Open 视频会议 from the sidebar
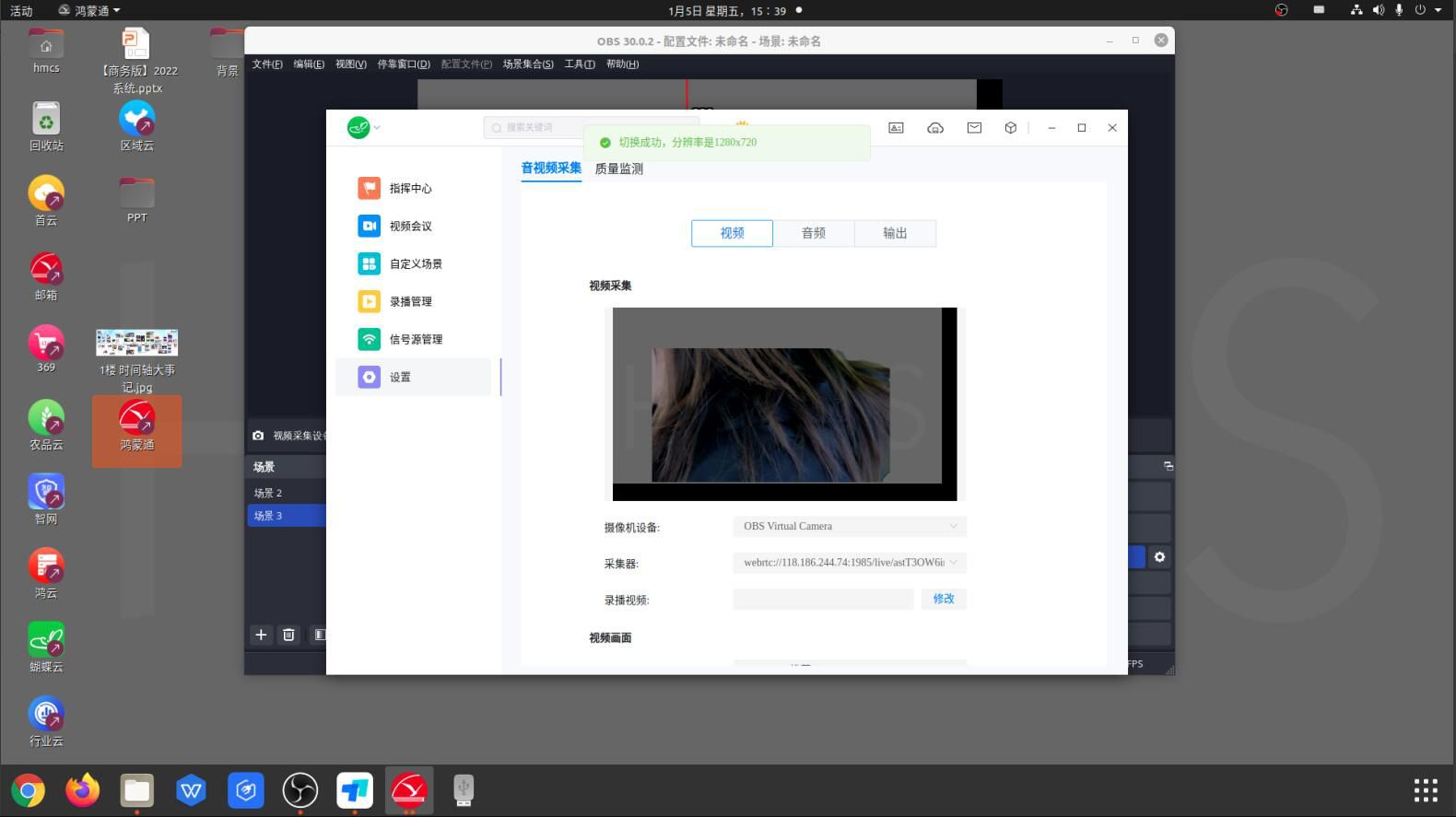Screen dimensions: 1456x817 (410, 227)
